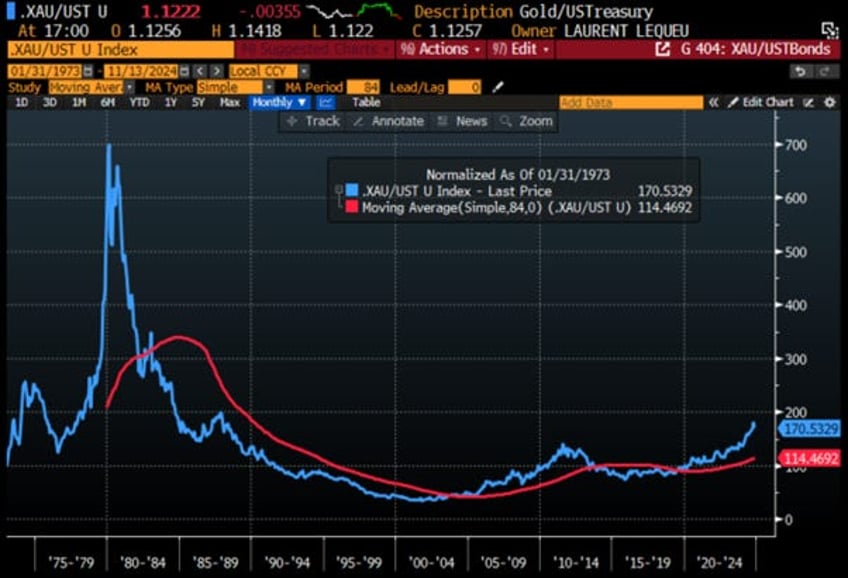Open the Actions menu
The height and width of the screenshot is (578, 848).
(x=440, y=49)
